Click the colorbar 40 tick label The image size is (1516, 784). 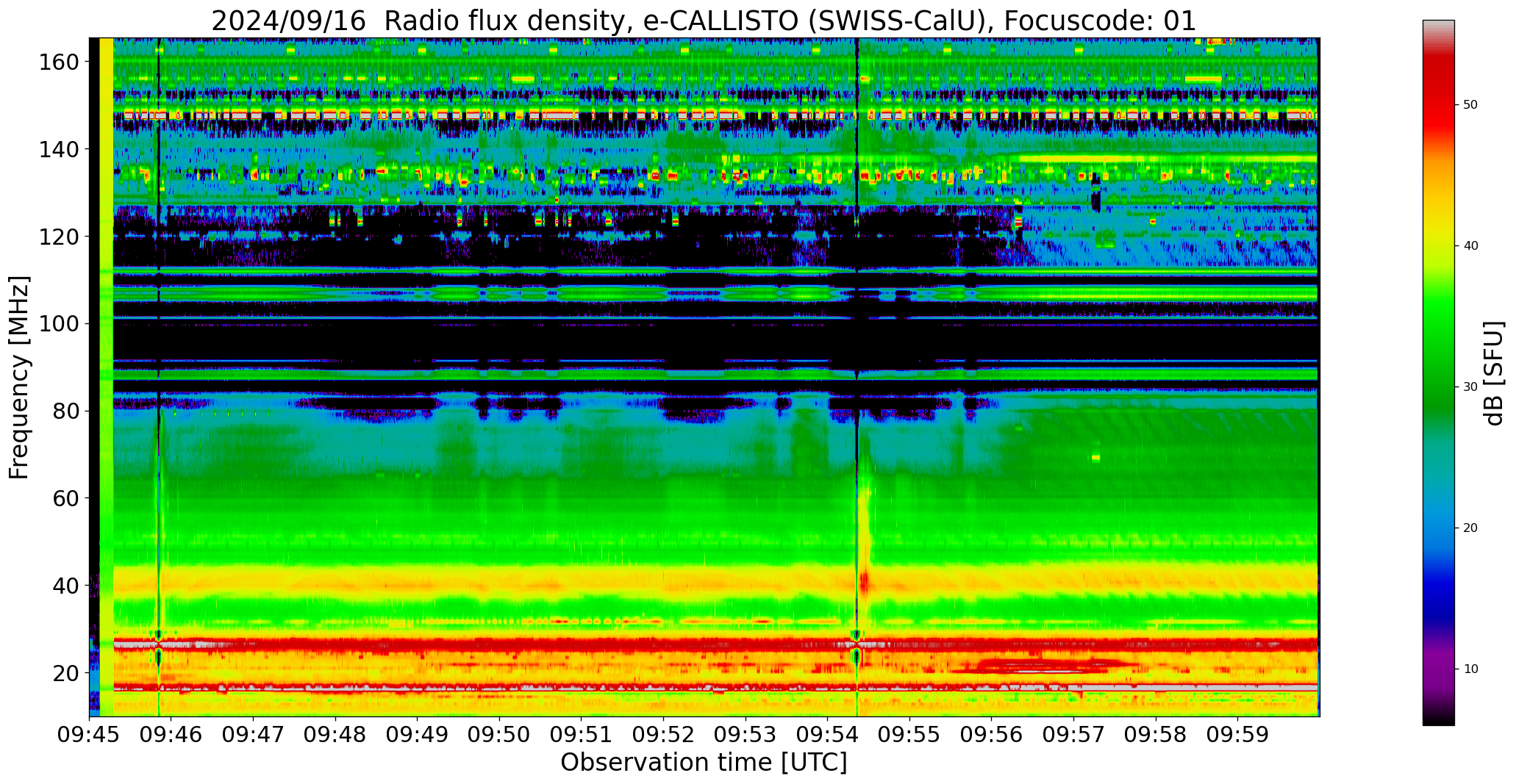[x=1470, y=246]
